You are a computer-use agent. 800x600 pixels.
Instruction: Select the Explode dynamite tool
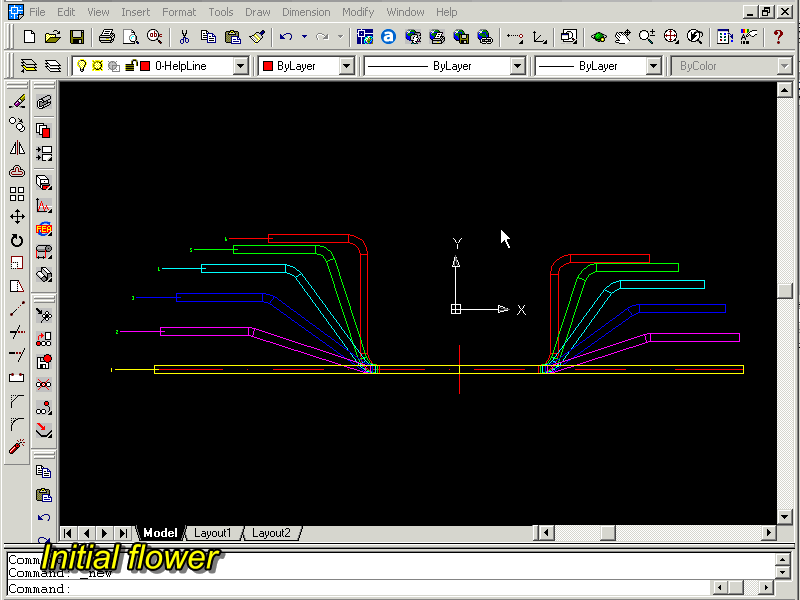(x=17, y=447)
